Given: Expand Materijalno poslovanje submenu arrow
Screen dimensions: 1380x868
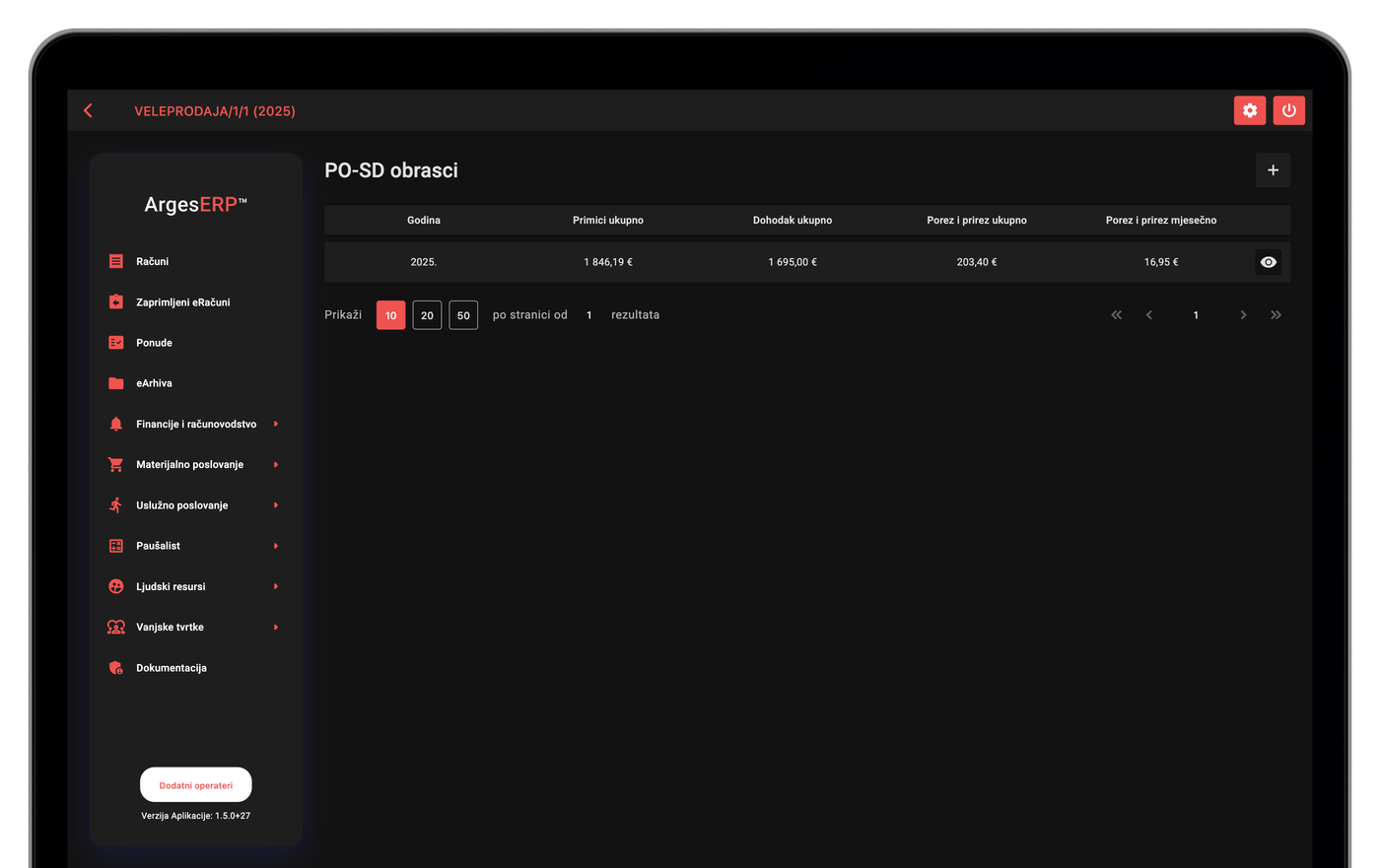Looking at the screenshot, I should [276, 464].
